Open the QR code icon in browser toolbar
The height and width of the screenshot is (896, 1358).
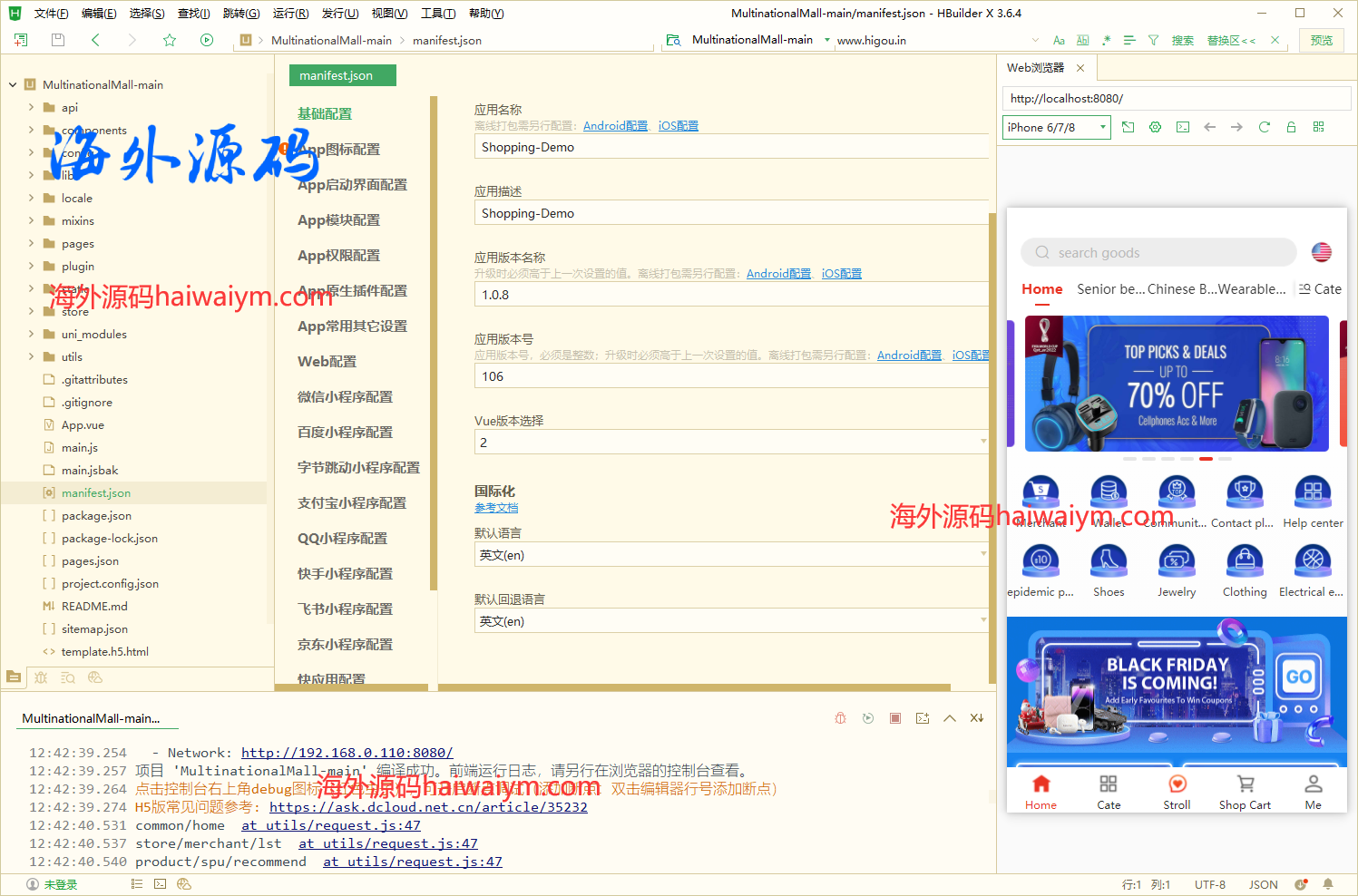[1318, 127]
